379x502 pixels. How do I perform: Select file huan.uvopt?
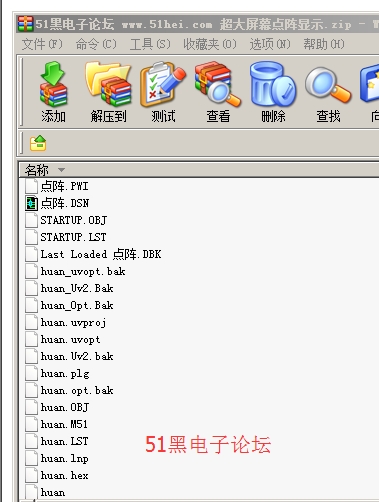click(x=70, y=340)
